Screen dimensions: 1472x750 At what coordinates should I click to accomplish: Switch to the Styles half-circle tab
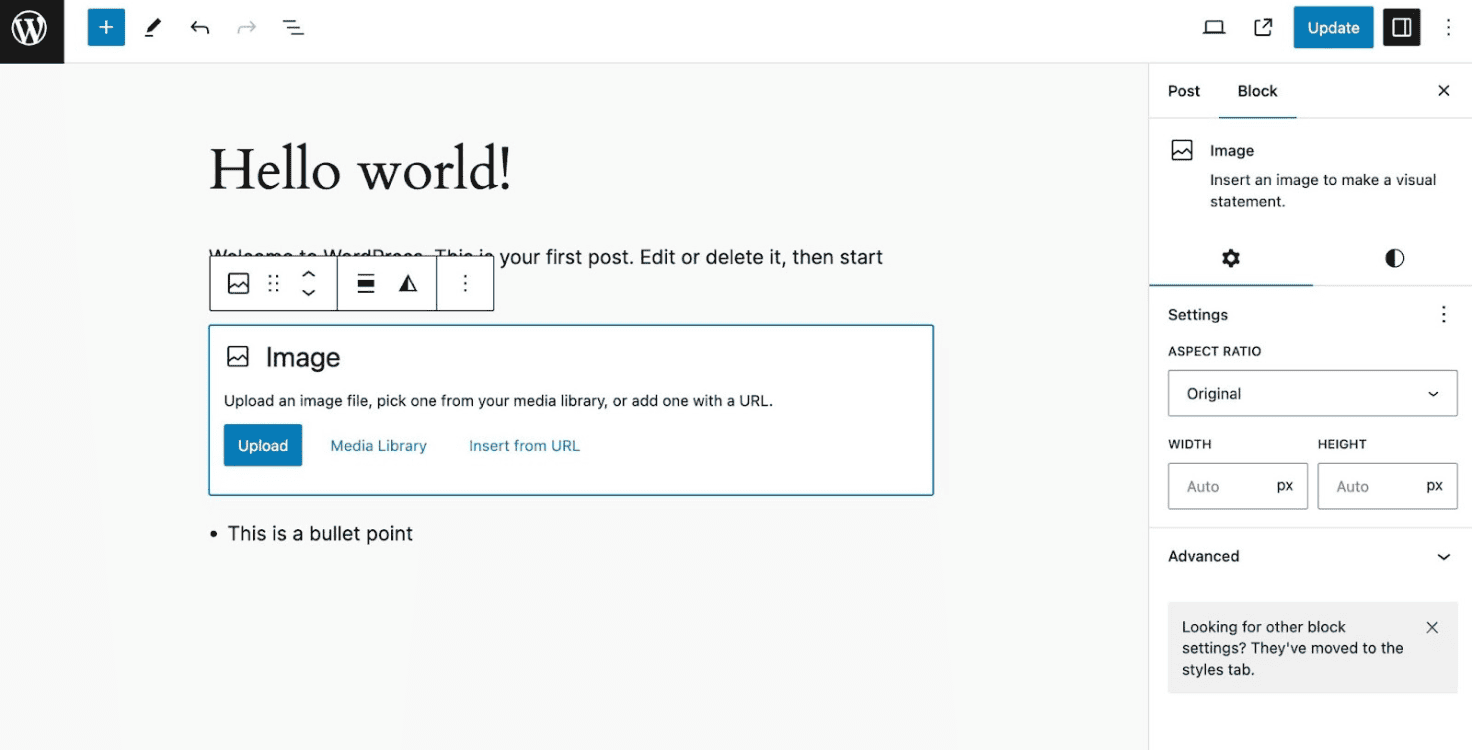(x=1393, y=258)
